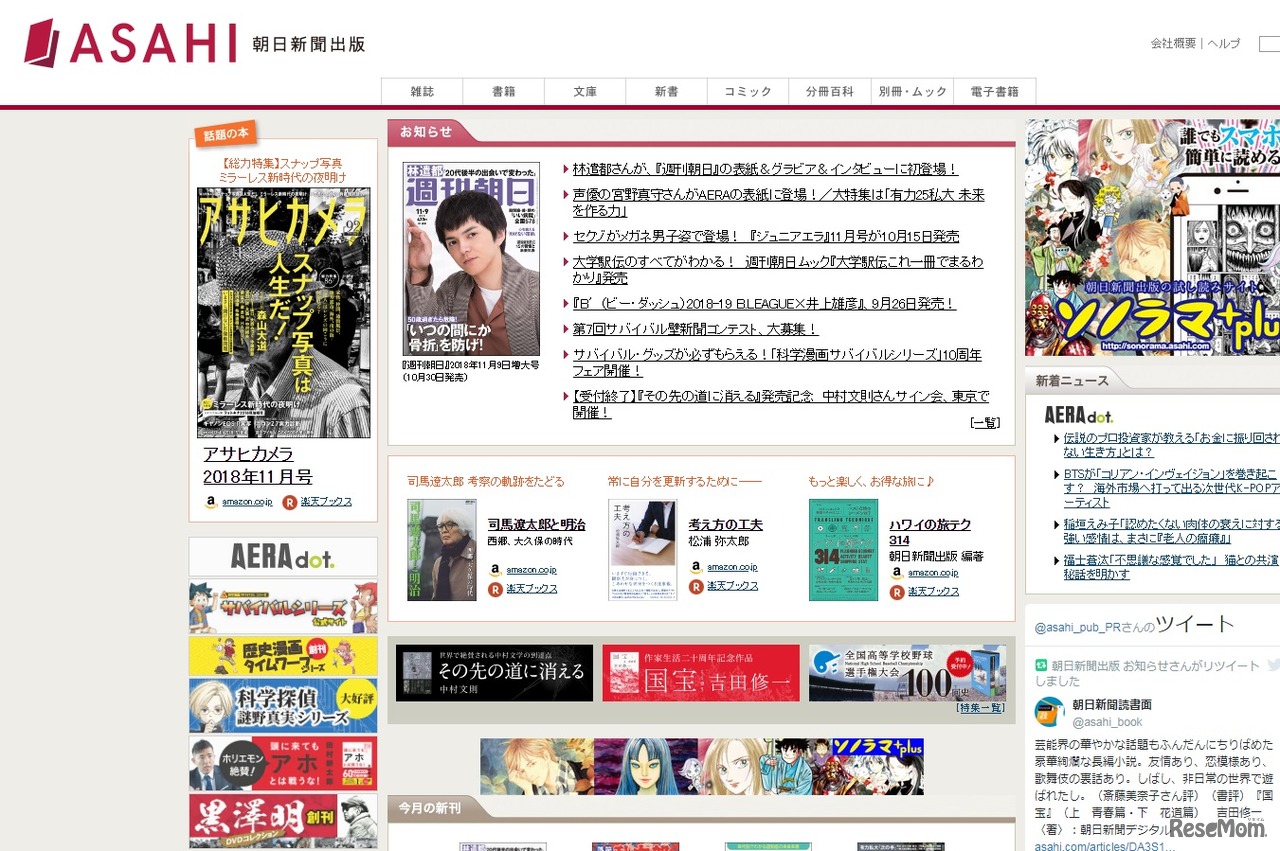Open the 科学漫画サバイバルシリーズ 10周年フェア link
The height and width of the screenshot is (851, 1280).
pos(777,363)
